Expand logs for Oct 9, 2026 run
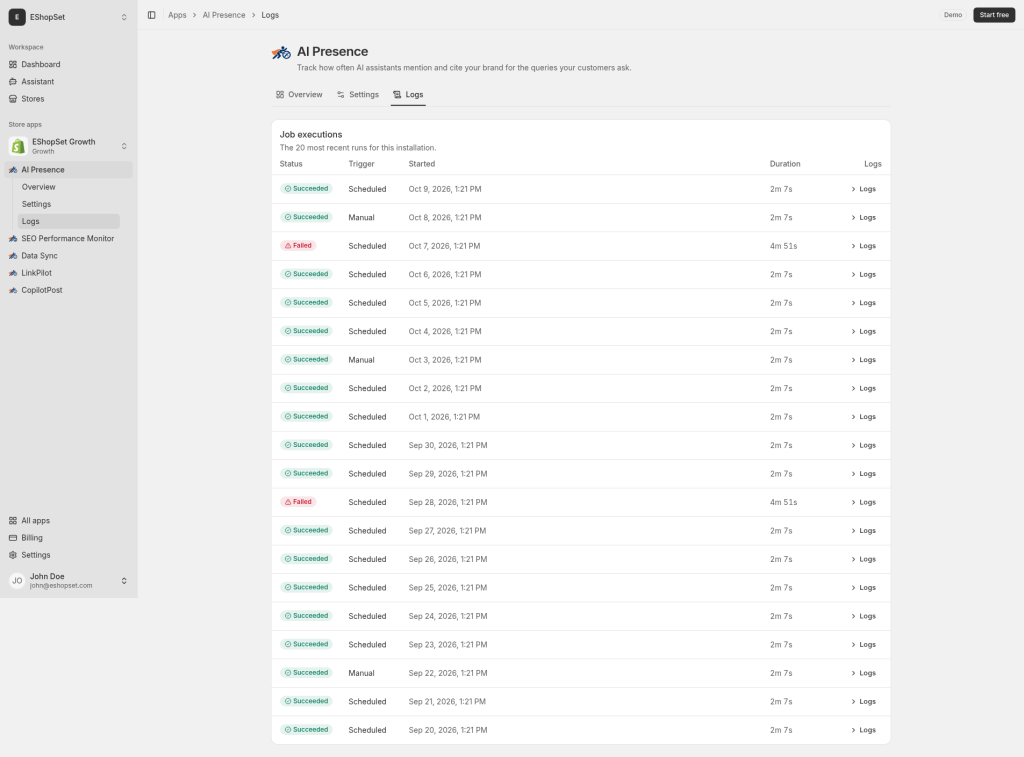 (x=863, y=189)
